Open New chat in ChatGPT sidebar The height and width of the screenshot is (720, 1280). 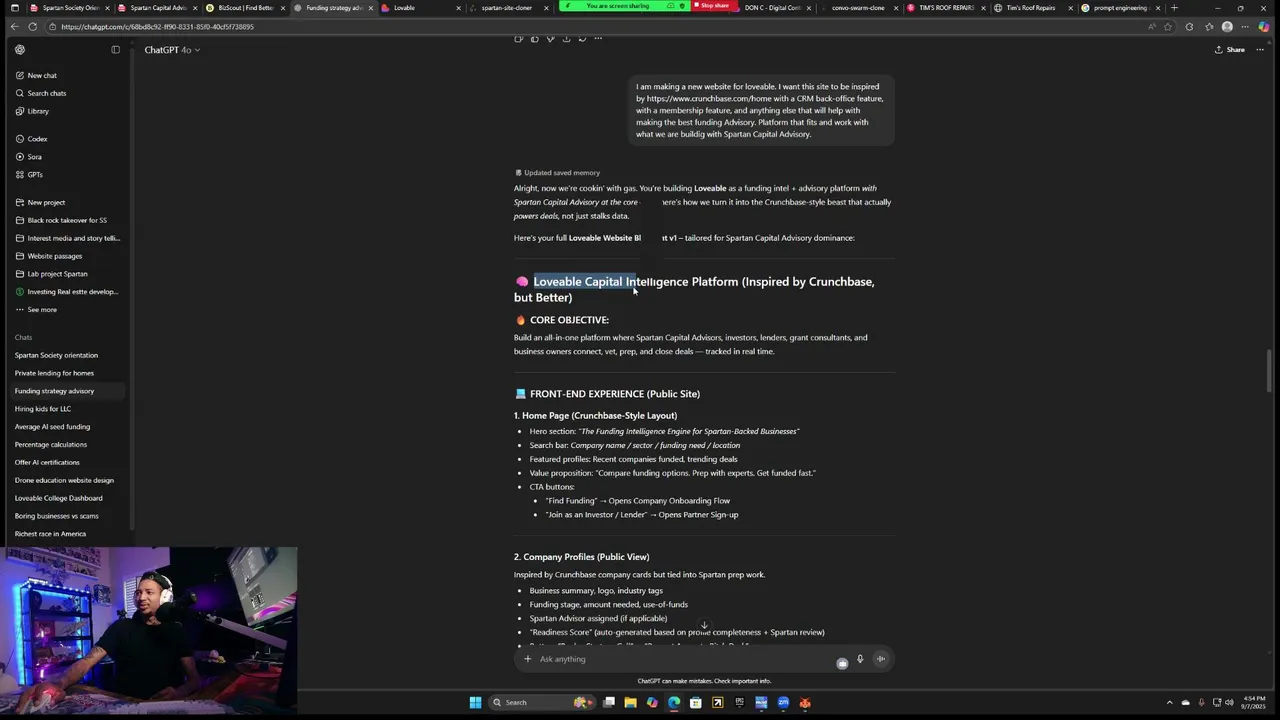pyautogui.click(x=36, y=75)
